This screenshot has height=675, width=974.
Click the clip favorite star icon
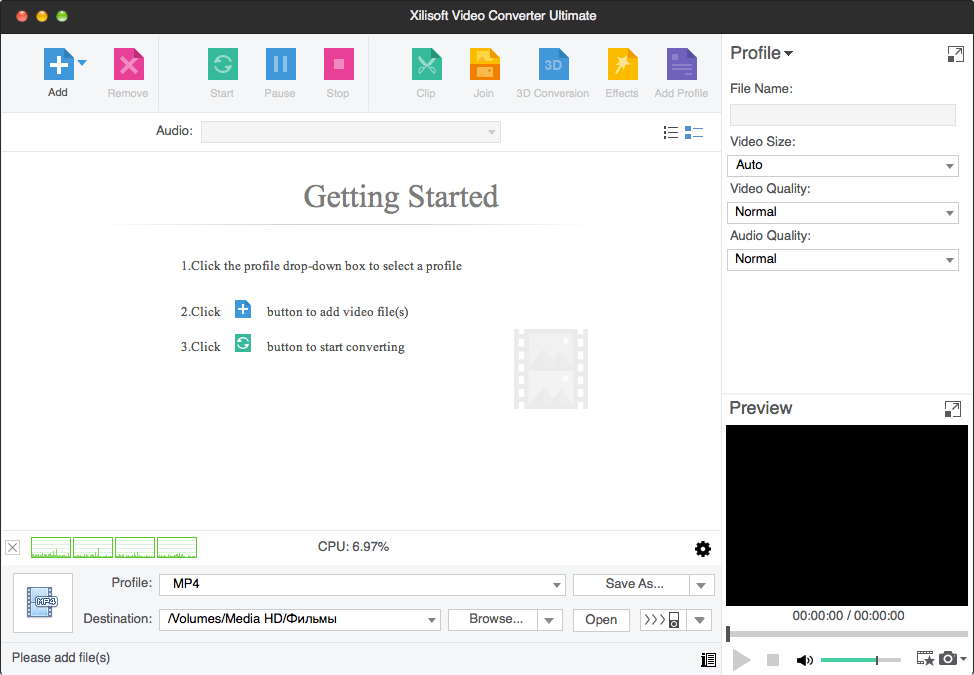click(x=925, y=658)
